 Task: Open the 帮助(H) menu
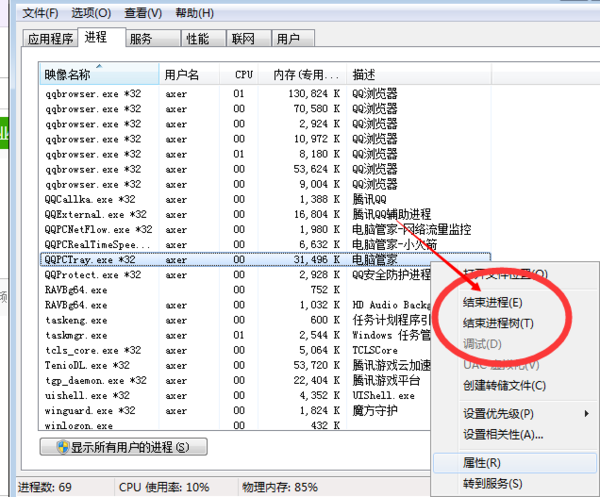[194, 13]
